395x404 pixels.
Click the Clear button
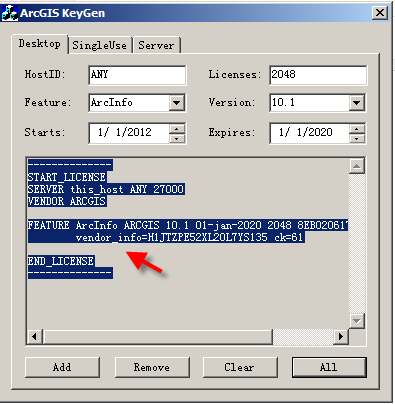pyautogui.click(x=240, y=367)
